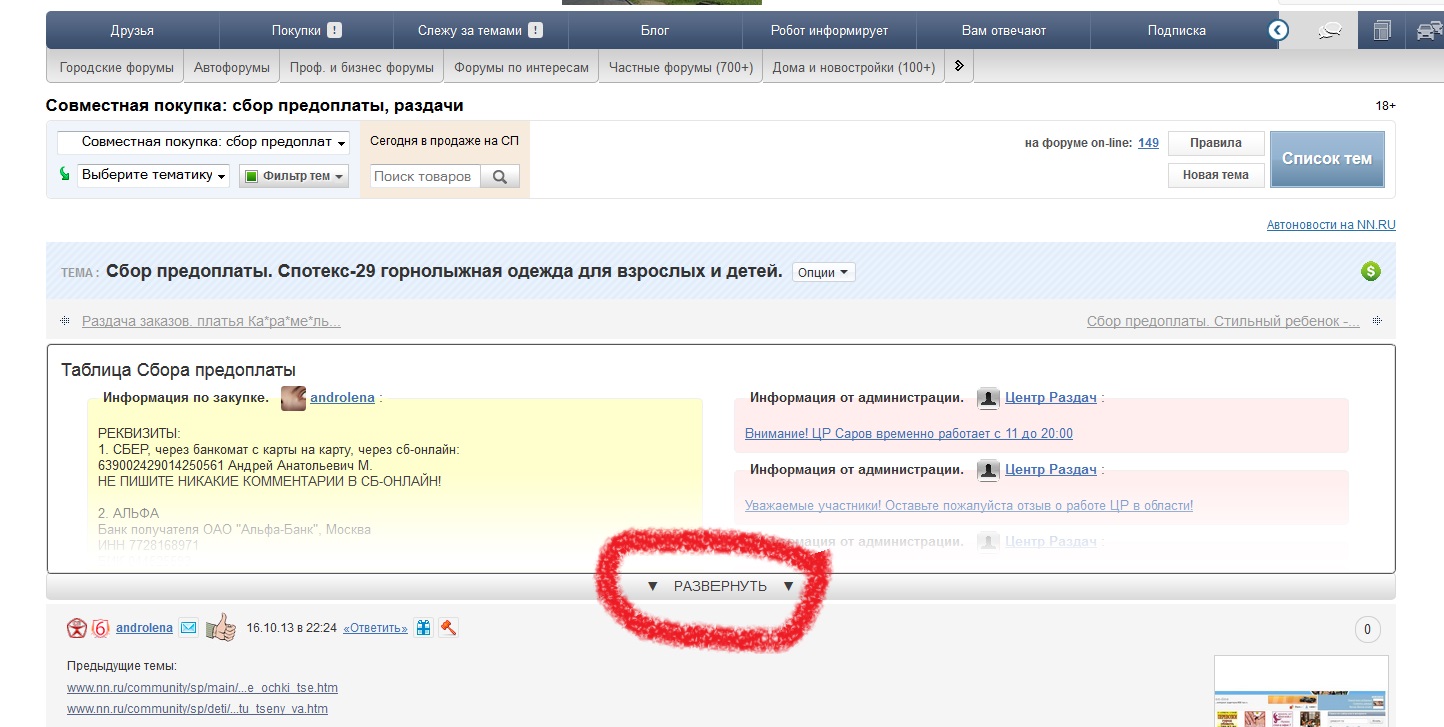Screen dimensions: 1444x727
Task: Click the arrow icon before Раздача заказов link
Action: pos(65,321)
